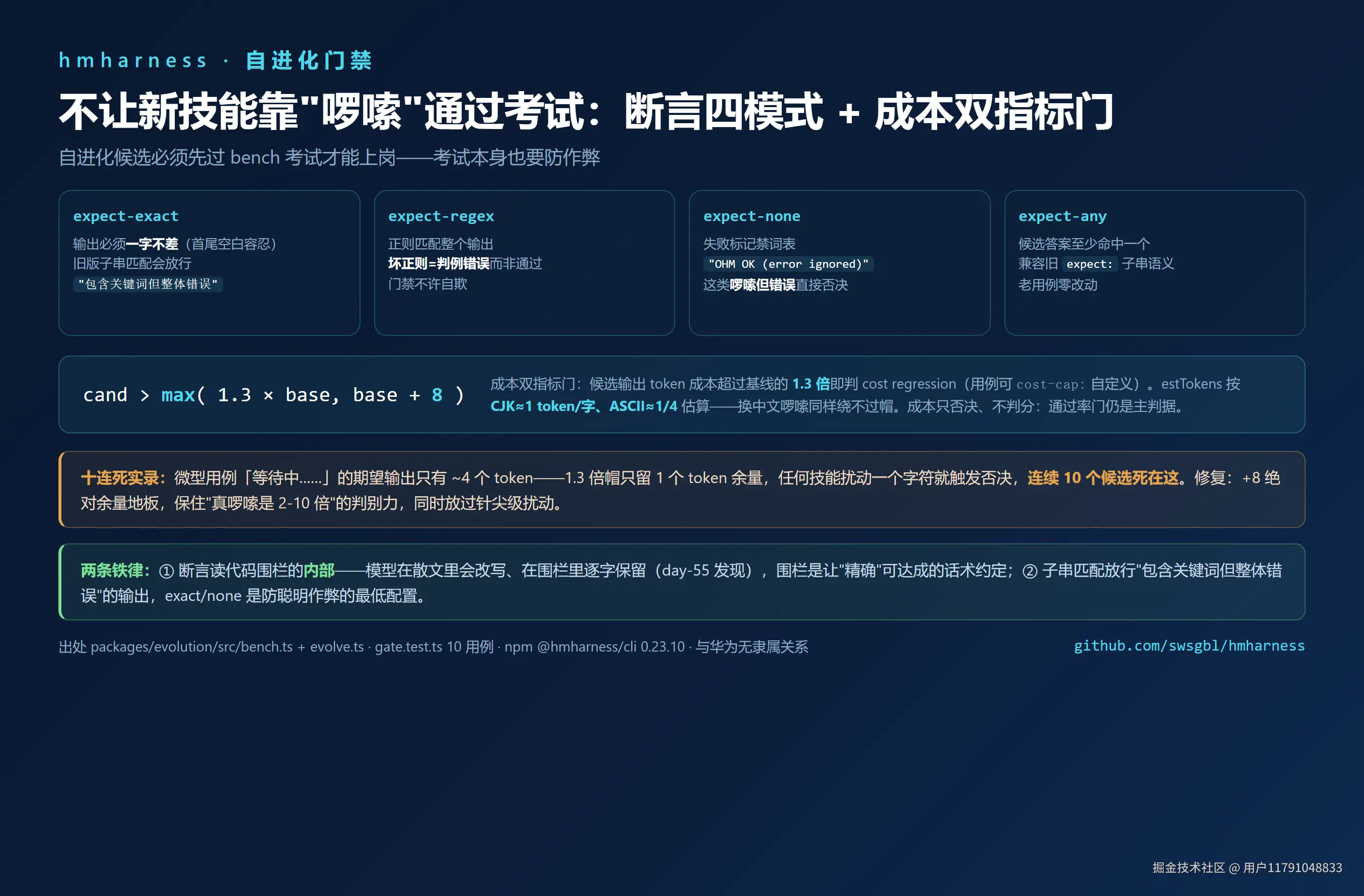Click the line 正则匹配整个输出
Screen dimensions: 1364x896
pyautogui.click(x=440, y=244)
